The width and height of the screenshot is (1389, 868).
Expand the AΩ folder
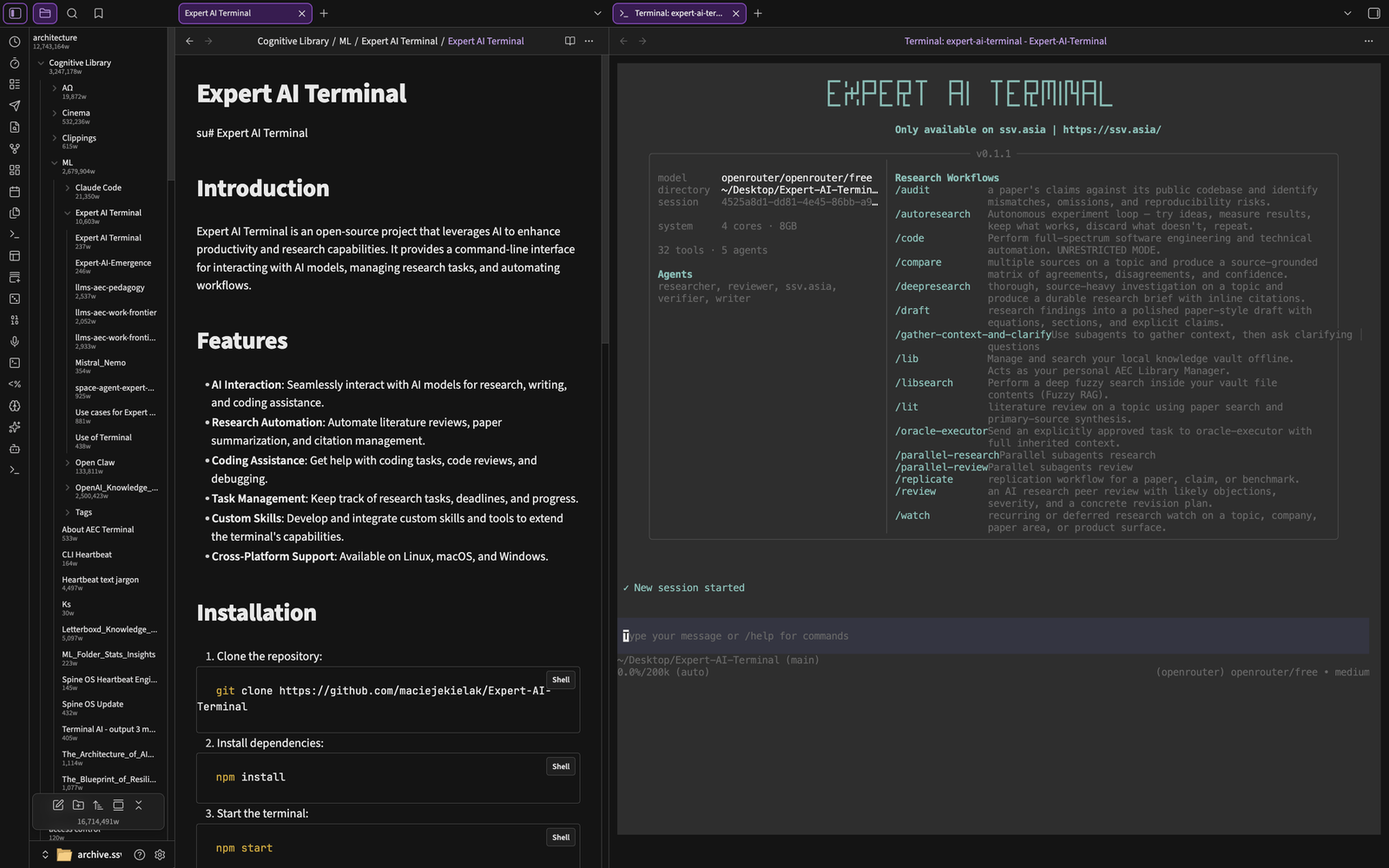click(54, 89)
